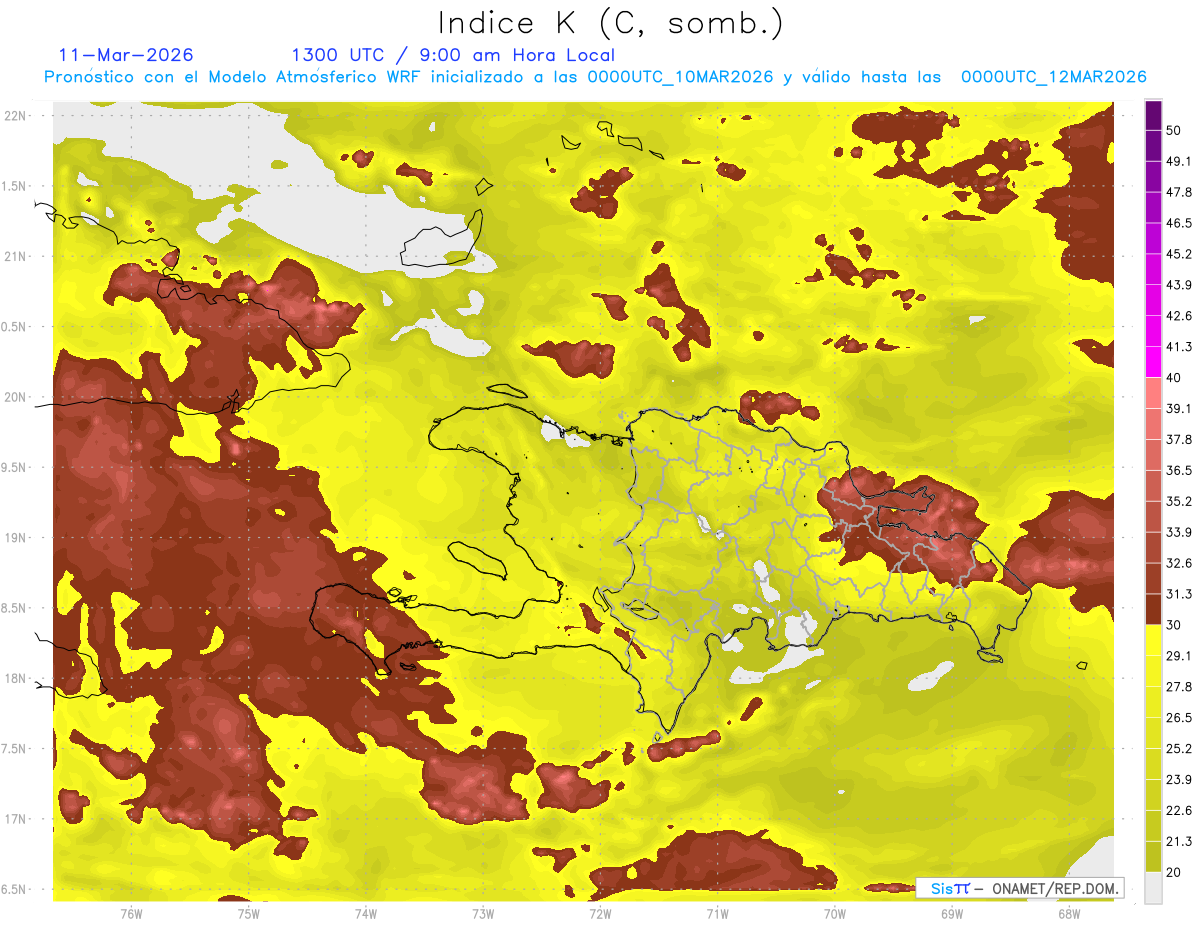
Task: Click the latitude axis label "22N"
Action: point(15,115)
